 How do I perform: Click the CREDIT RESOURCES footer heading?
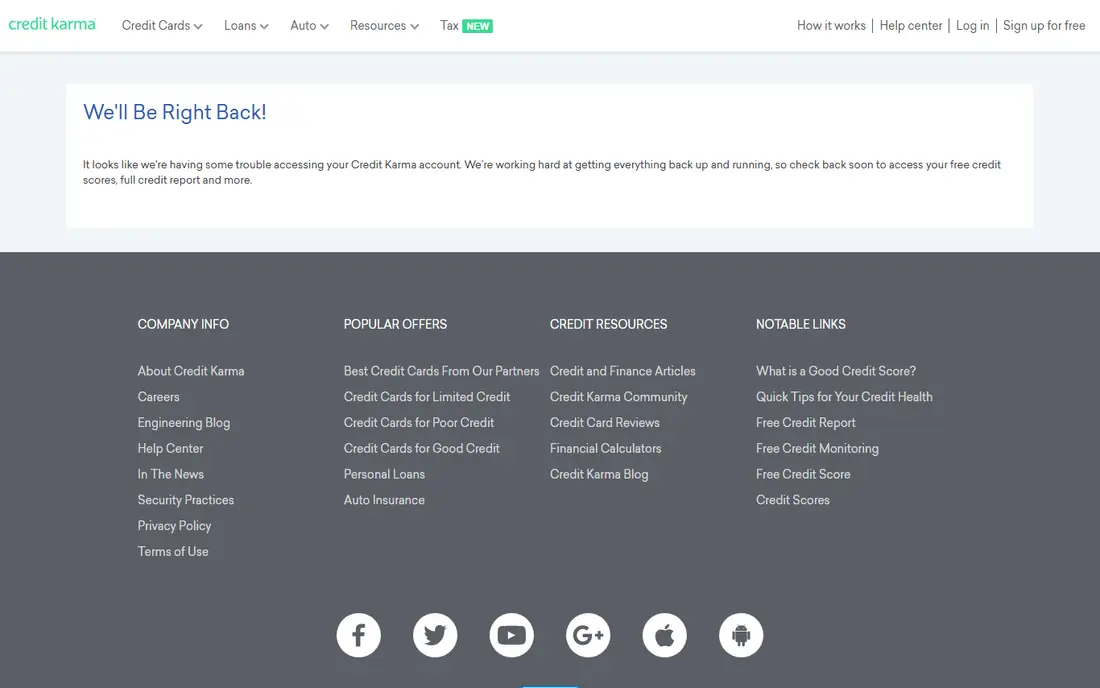coord(608,325)
